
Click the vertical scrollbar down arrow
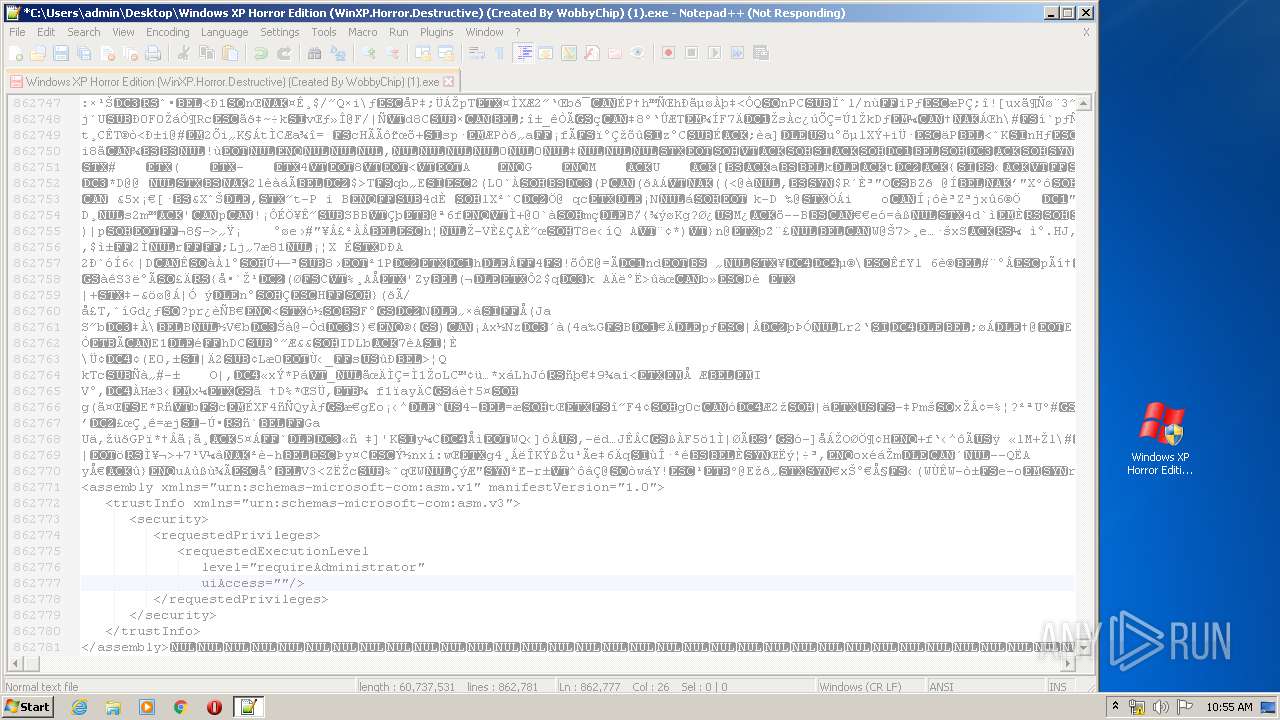click(1084, 646)
